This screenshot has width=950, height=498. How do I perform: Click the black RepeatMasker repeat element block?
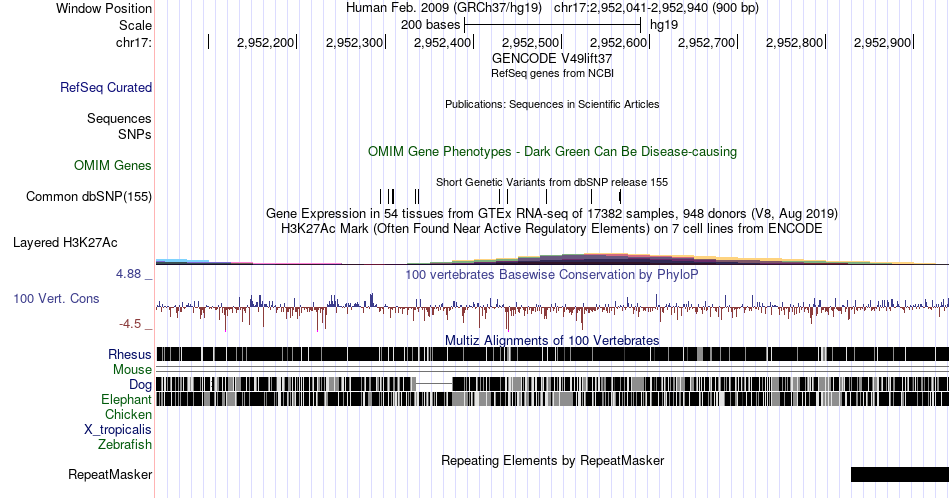tap(900, 474)
